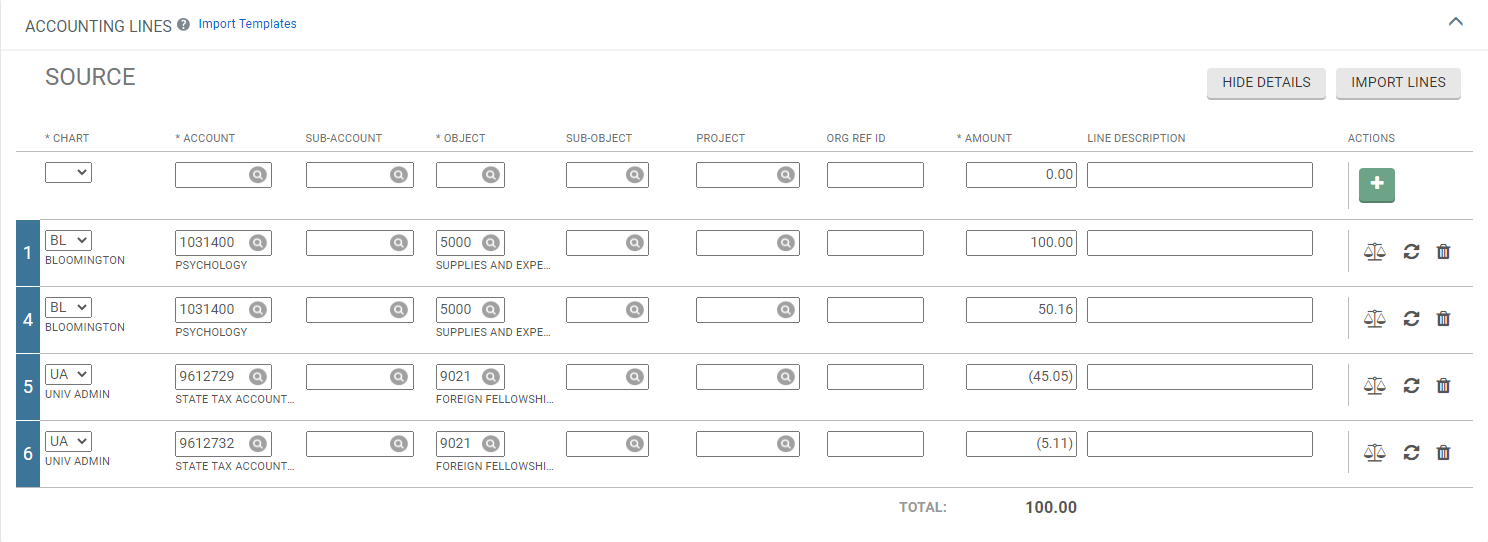Viewport: 1488px width, 542px height.
Task: Open the Import Templates link
Action: [247, 24]
